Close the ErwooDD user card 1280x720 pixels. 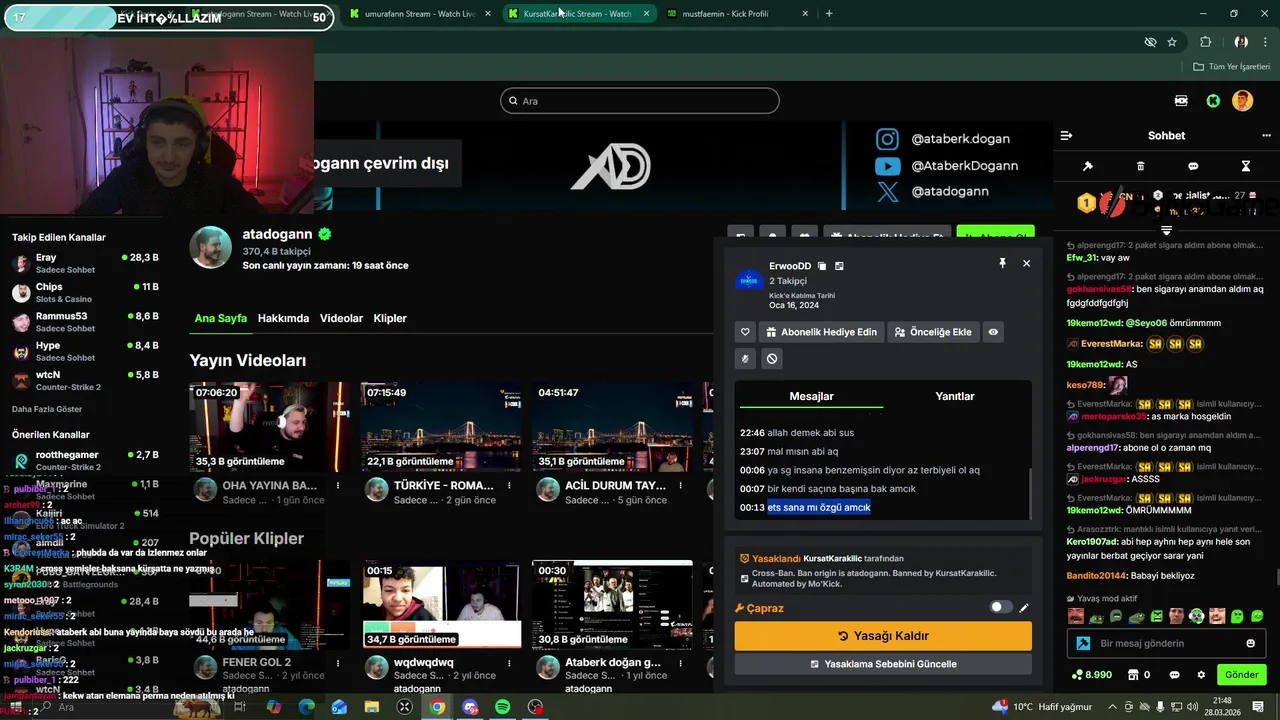[x=1026, y=263]
